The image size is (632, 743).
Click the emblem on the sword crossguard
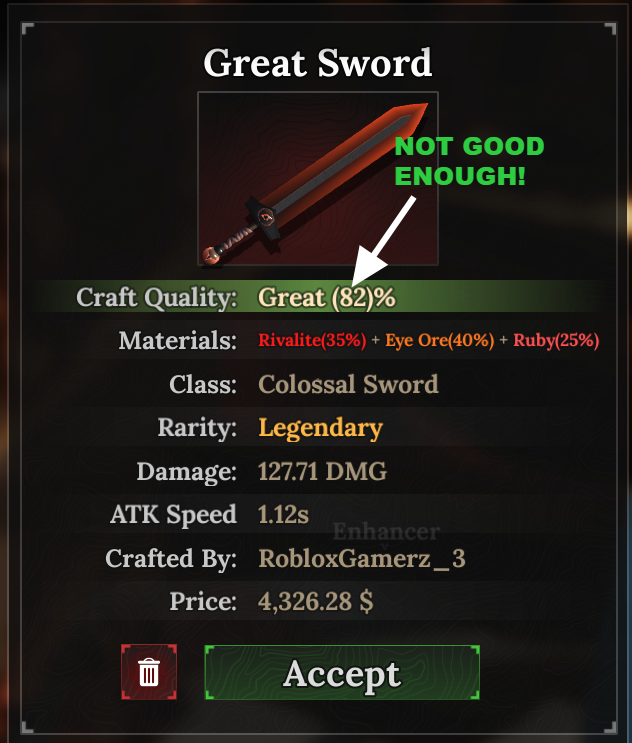(x=266, y=217)
